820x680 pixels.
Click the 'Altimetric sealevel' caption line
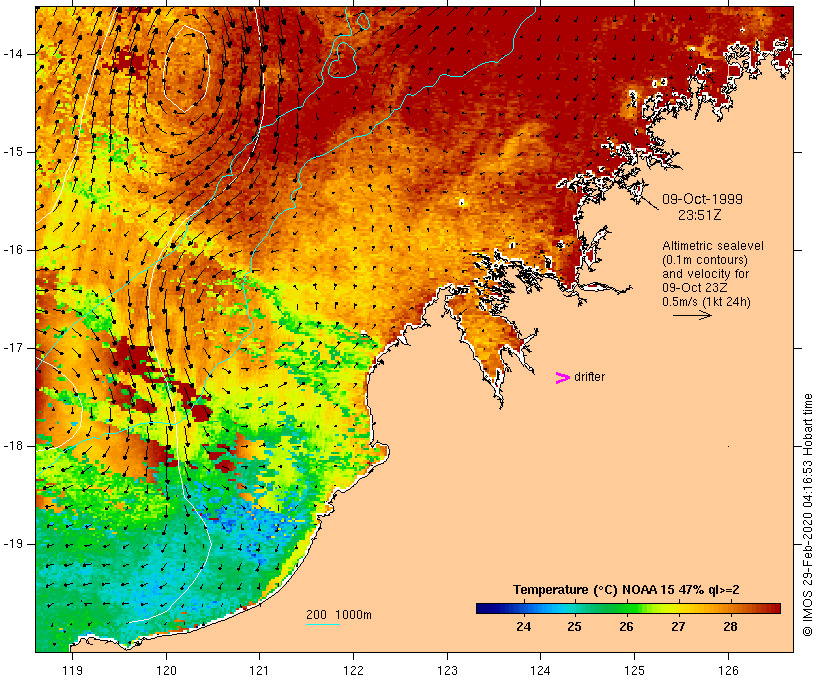click(x=713, y=246)
